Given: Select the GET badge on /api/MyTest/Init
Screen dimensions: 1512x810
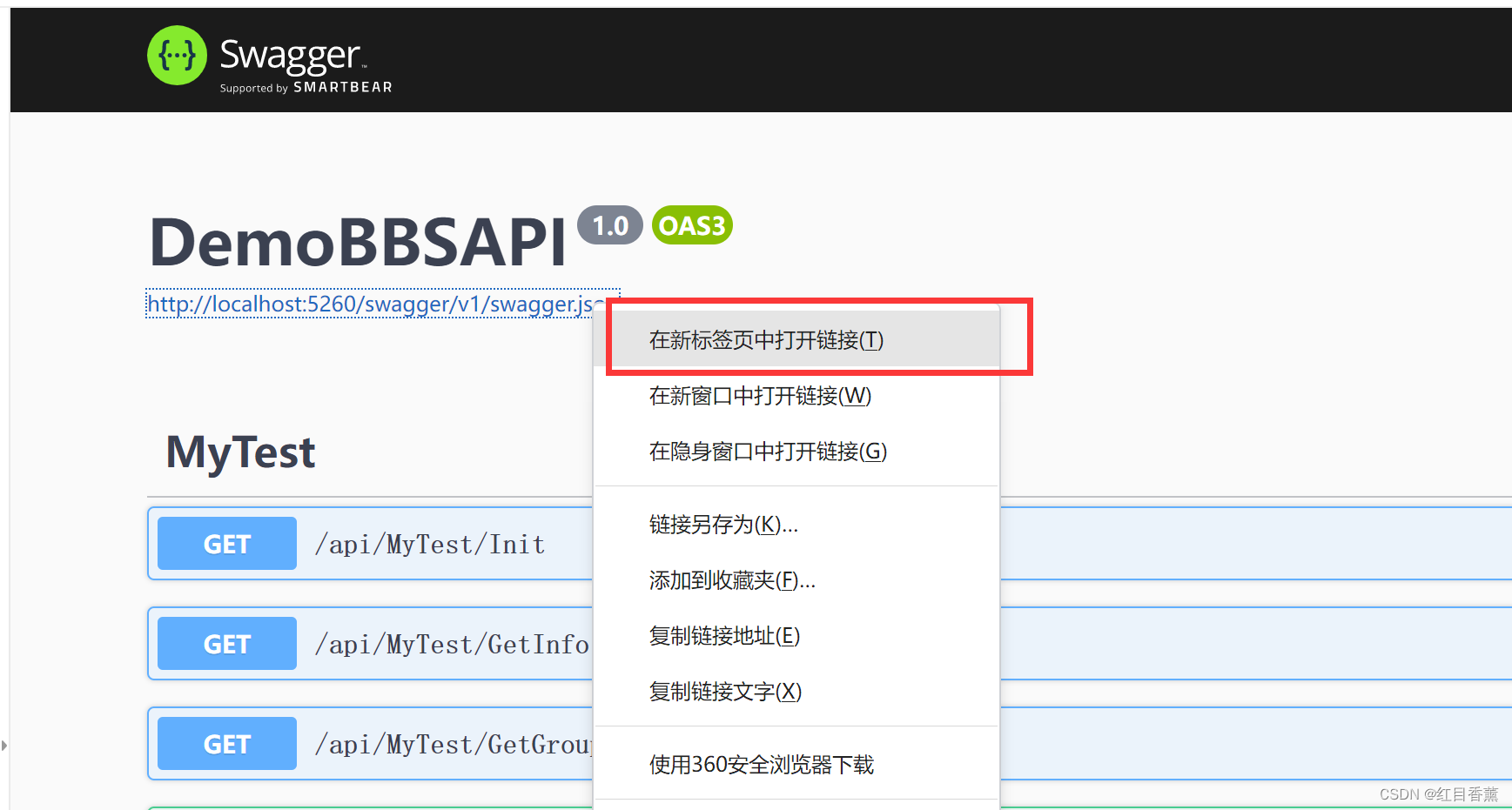Looking at the screenshot, I should tap(225, 543).
